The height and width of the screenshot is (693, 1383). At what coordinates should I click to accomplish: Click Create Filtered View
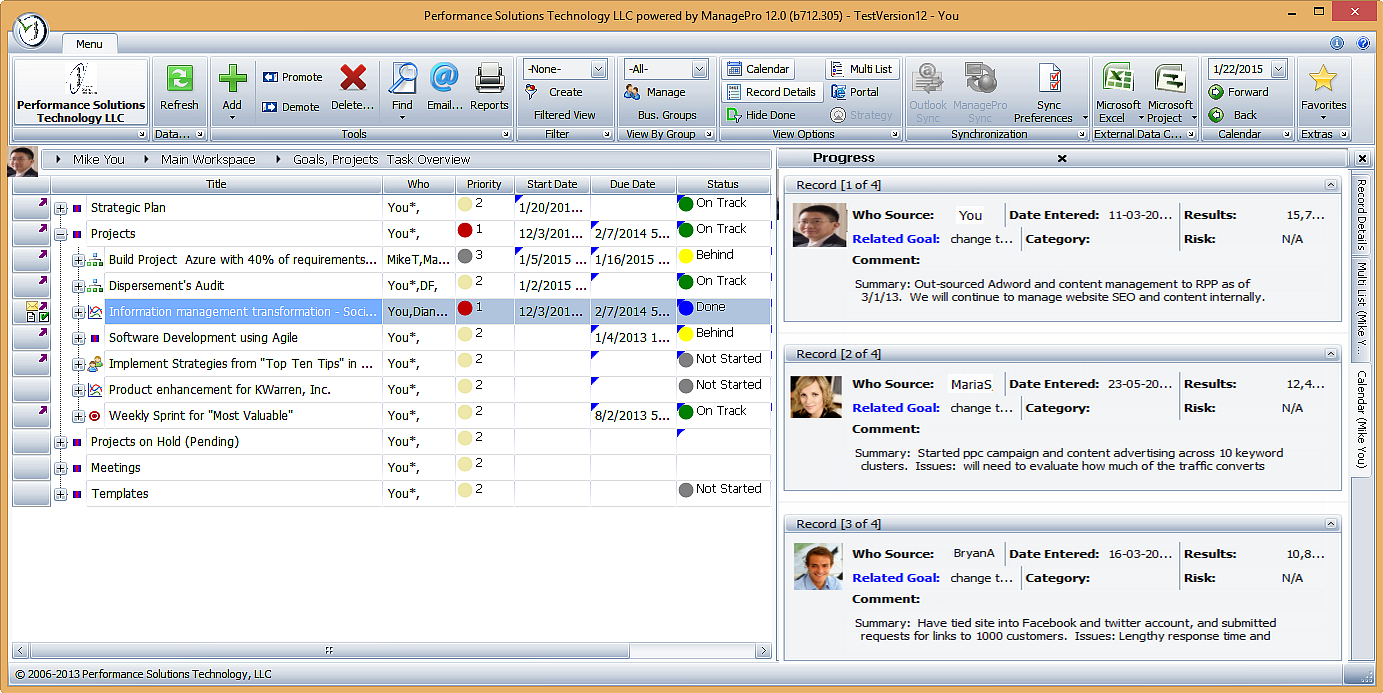tap(565, 103)
